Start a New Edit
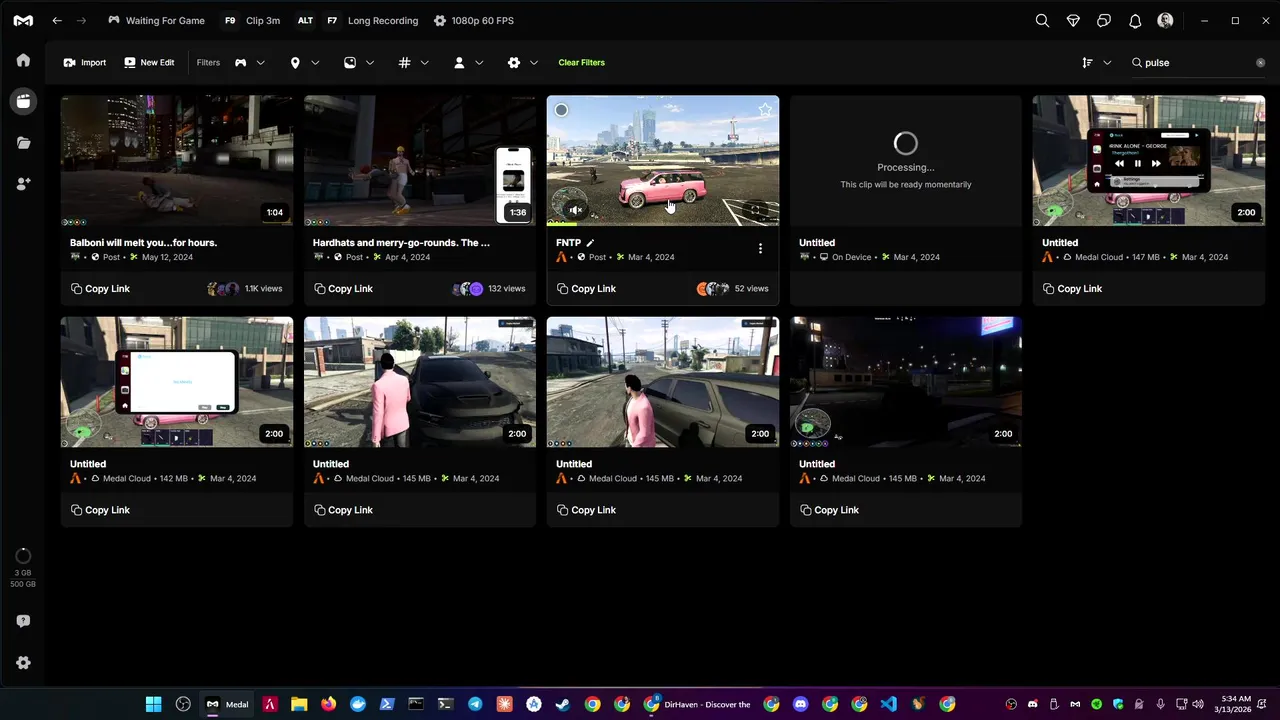This screenshot has width=1280, height=720. [x=149, y=62]
